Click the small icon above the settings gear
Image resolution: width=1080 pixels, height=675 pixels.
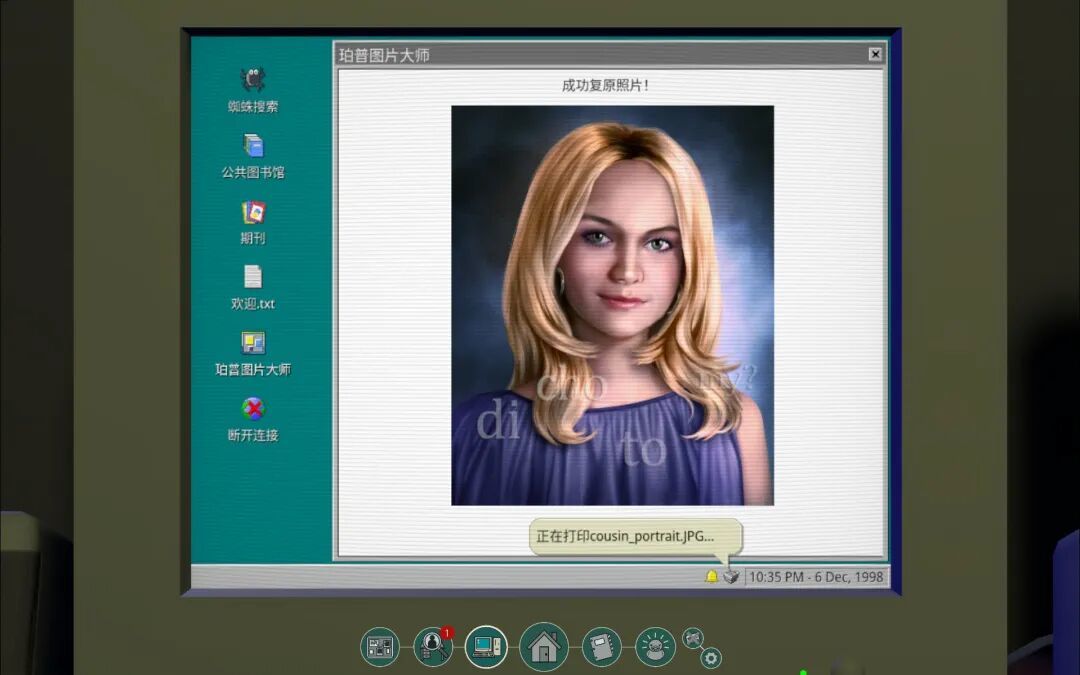tap(692, 637)
